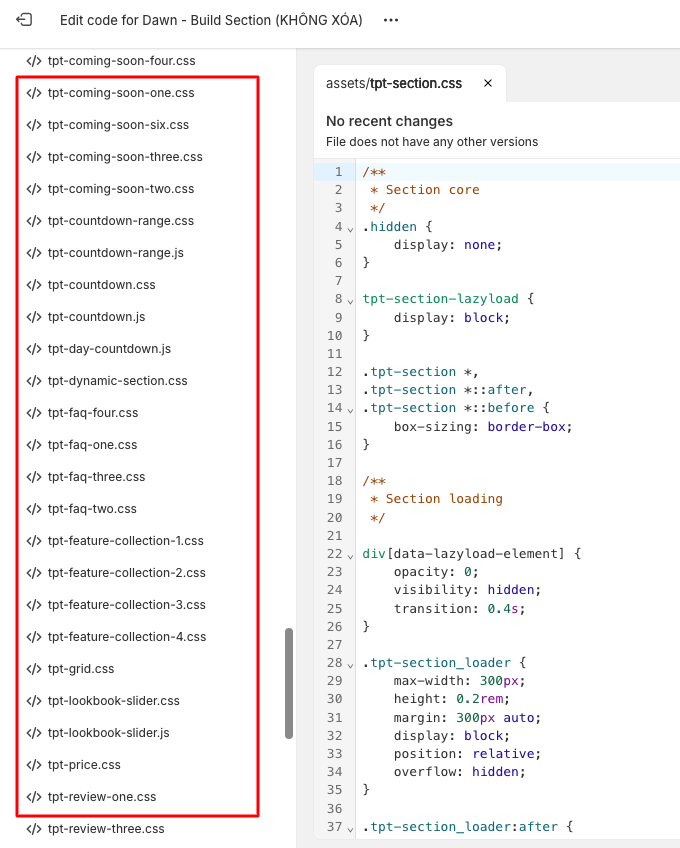This screenshot has width=680, height=848.
Task: Collapse the .tpt-section_loader:after fold arrow at line 37
Action: tap(350, 829)
